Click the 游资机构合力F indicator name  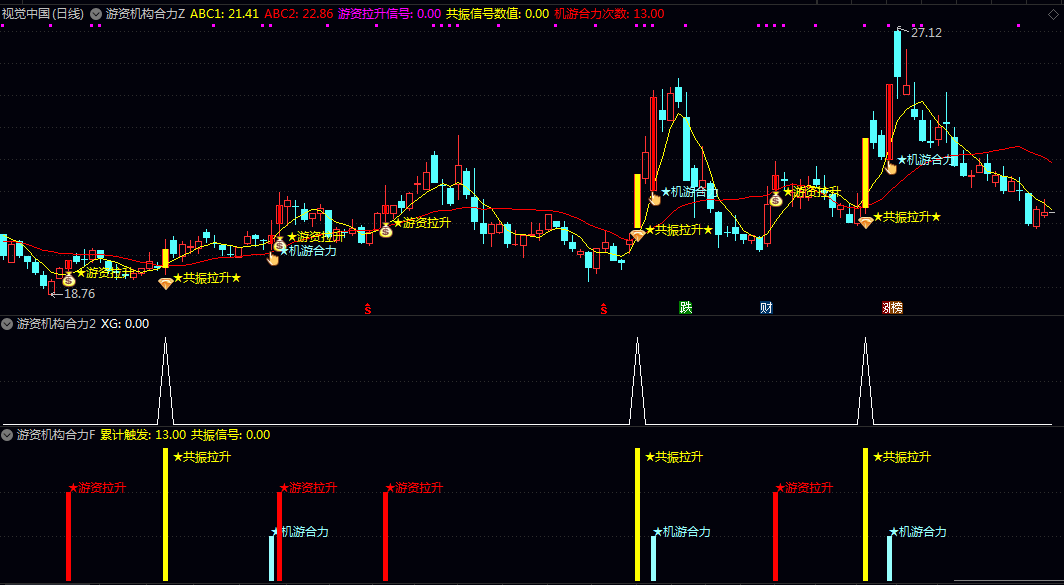(x=56, y=434)
